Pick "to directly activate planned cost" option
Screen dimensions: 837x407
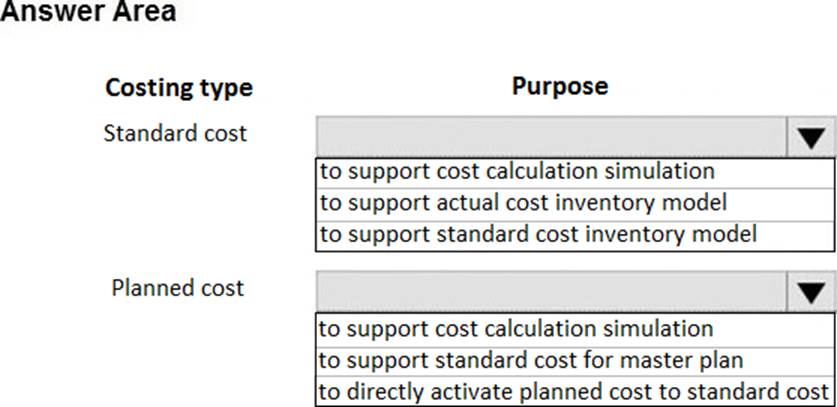tap(574, 391)
